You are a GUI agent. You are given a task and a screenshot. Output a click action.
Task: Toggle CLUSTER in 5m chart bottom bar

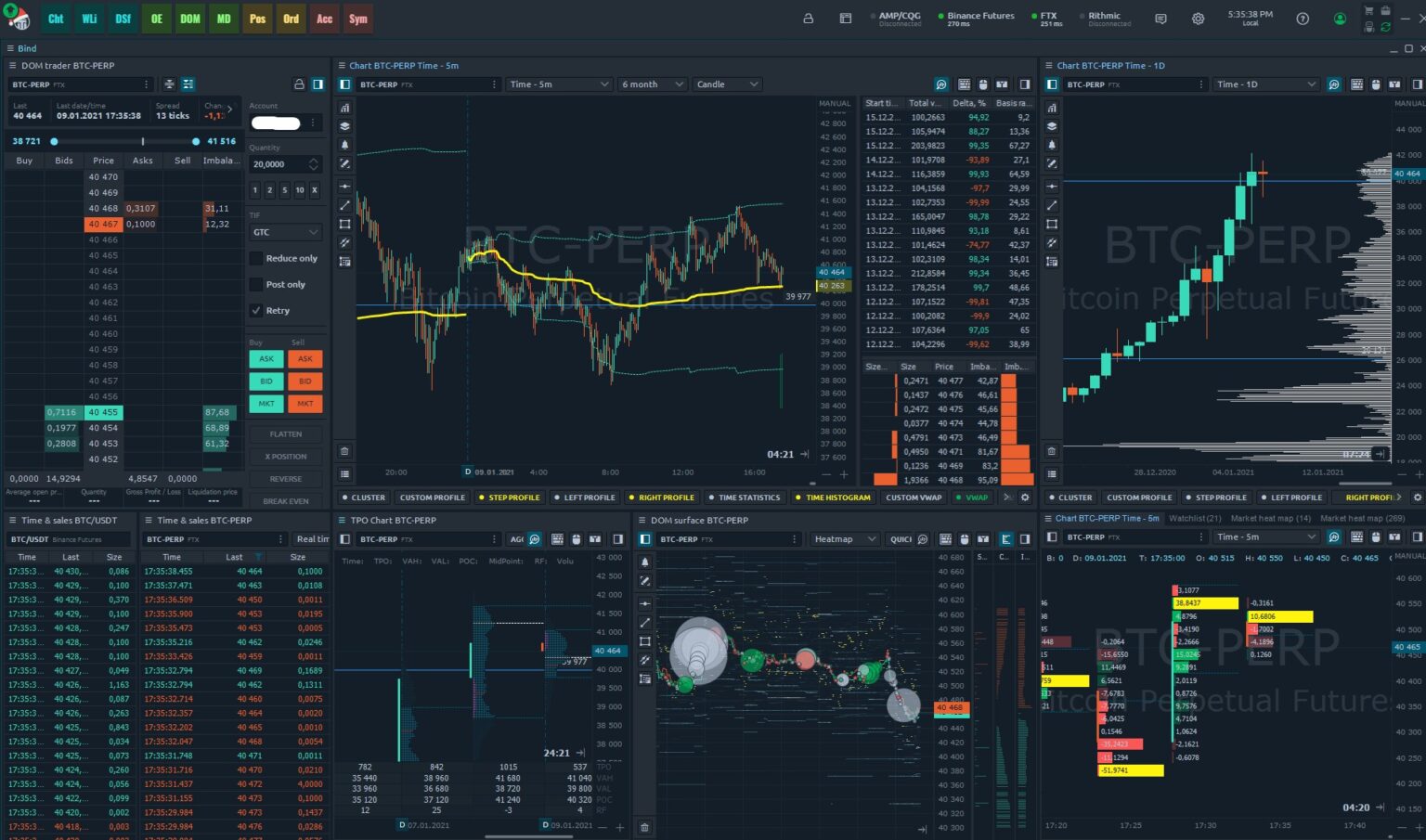(x=363, y=498)
